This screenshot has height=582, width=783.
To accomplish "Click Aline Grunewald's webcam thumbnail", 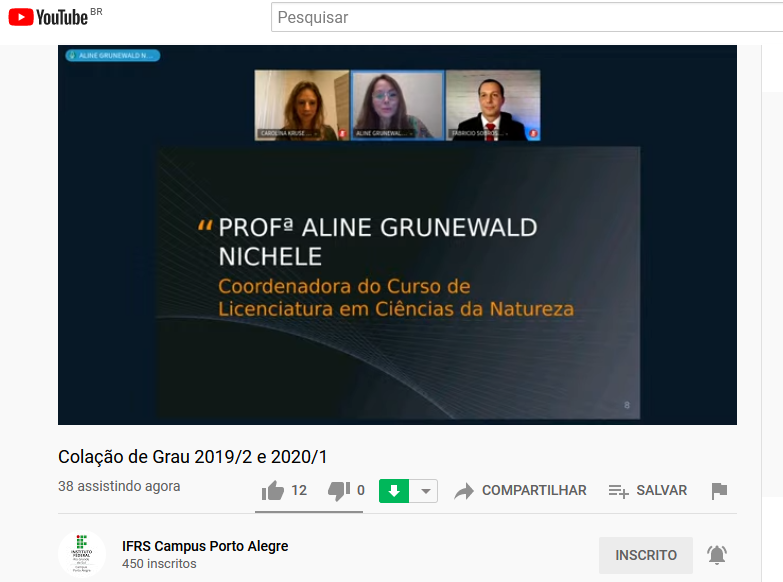I will [397, 104].
